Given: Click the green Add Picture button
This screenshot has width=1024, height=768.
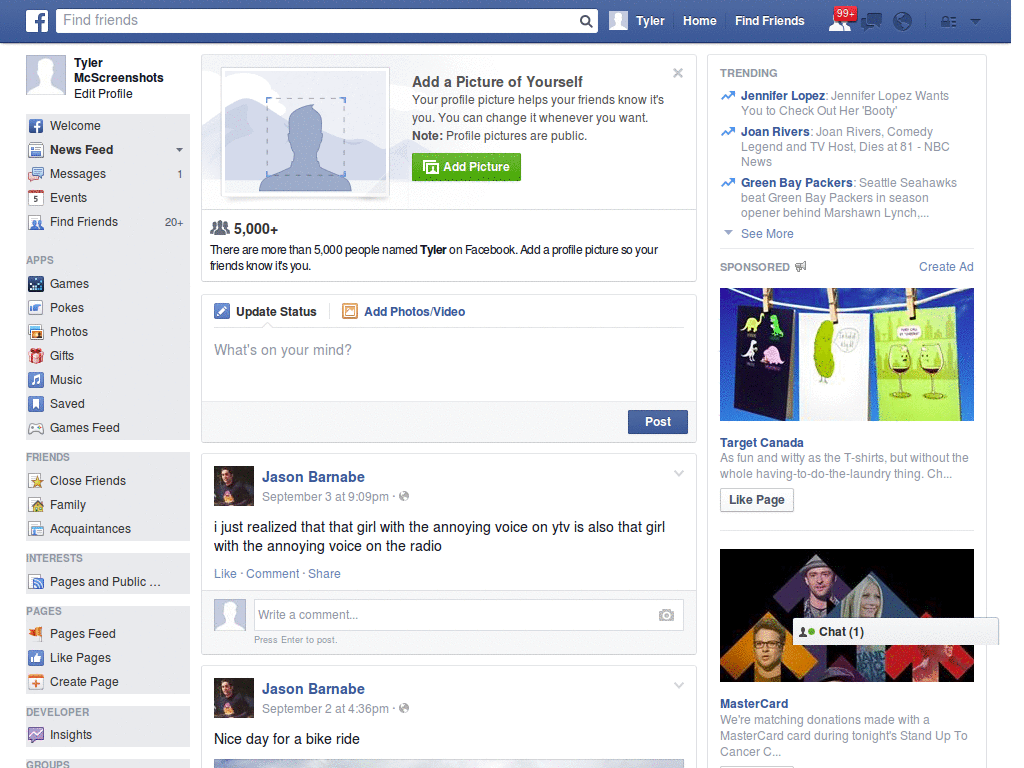Looking at the screenshot, I should click(466, 167).
